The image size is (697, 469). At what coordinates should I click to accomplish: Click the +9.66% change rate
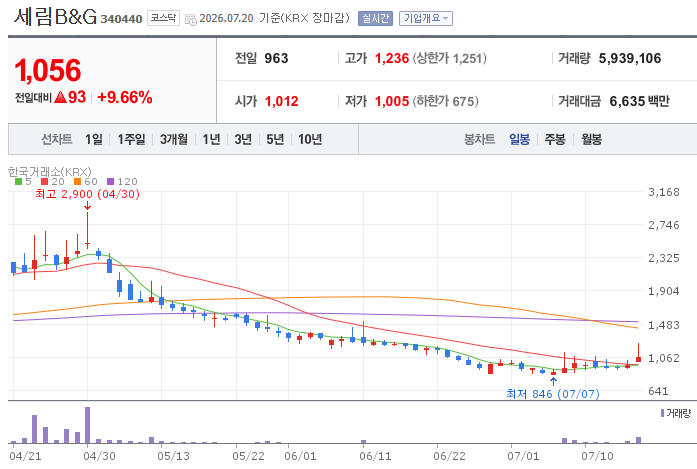pyautogui.click(x=125, y=97)
